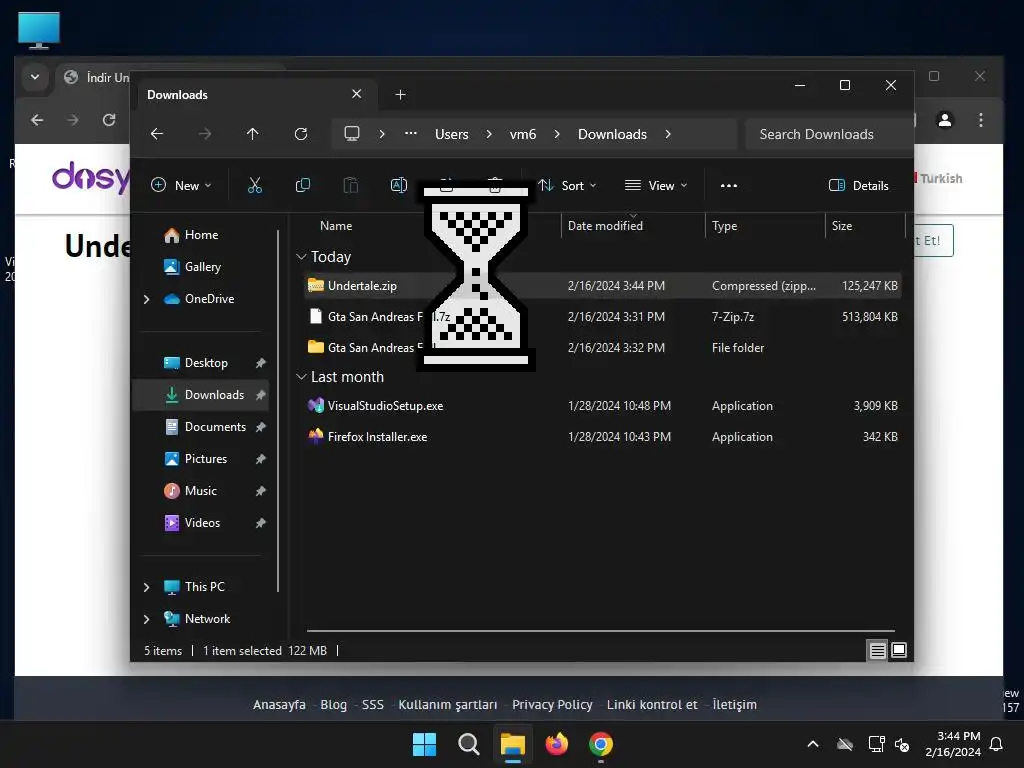This screenshot has height=768, width=1024.
Task: Click Users in the address path
Action: click(452, 134)
